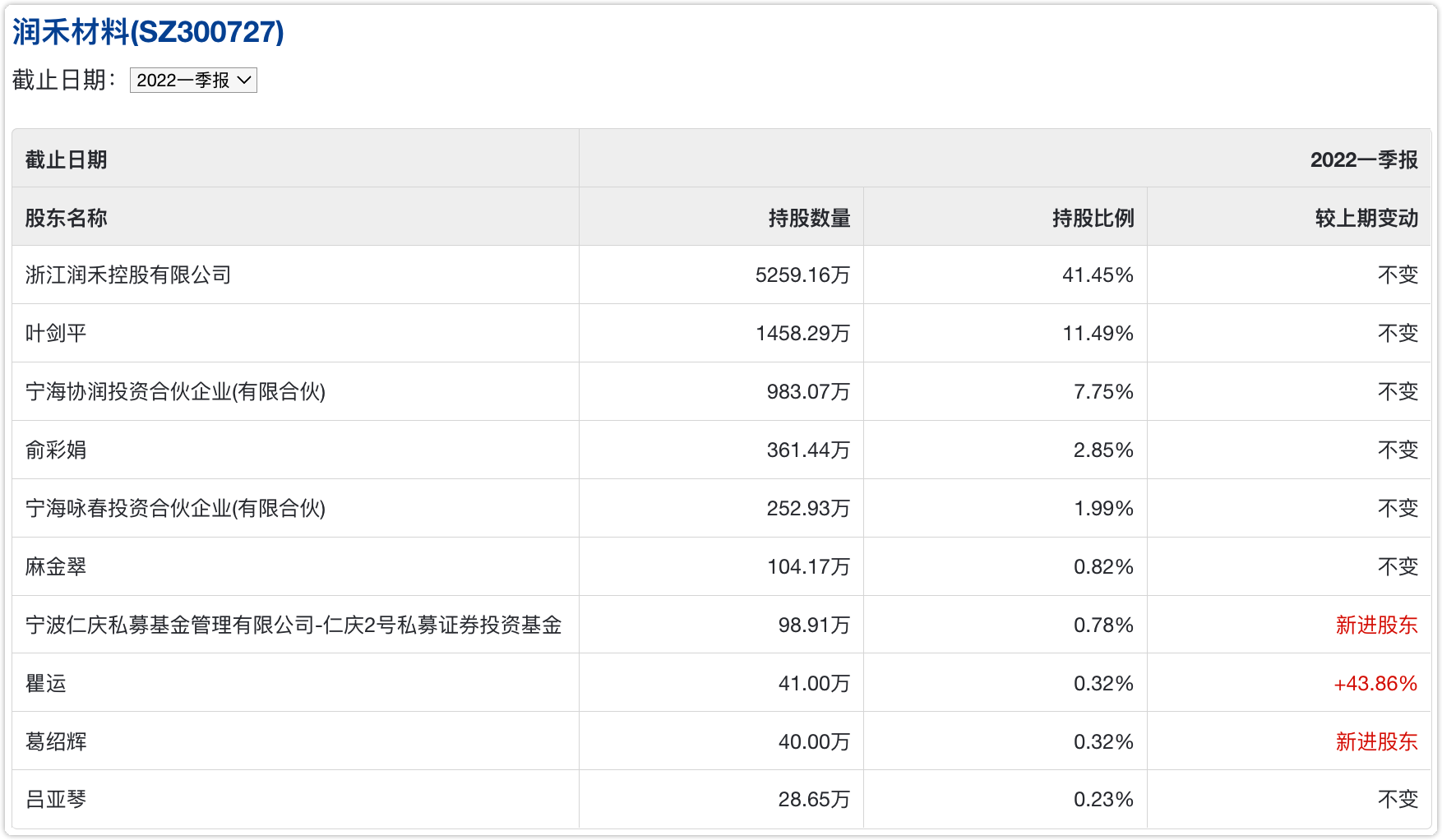This screenshot has height=840, width=1442.
Task: Click the +43.86% change value
Action: click(x=1375, y=683)
